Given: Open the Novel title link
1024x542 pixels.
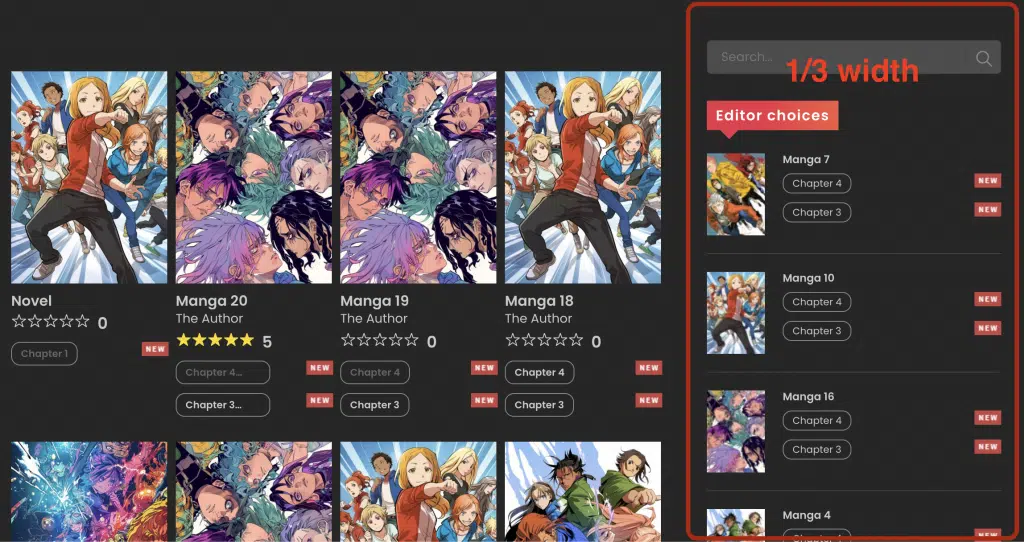Looking at the screenshot, I should pyautogui.click(x=31, y=301).
